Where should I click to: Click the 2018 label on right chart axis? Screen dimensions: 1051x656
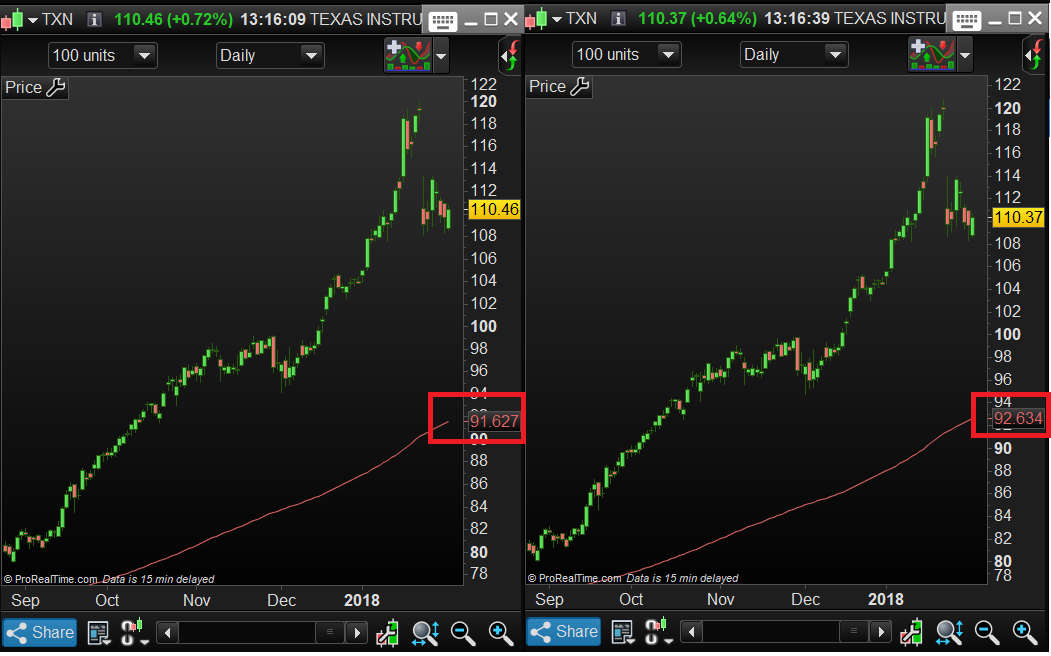pyautogui.click(x=886, y=599)
